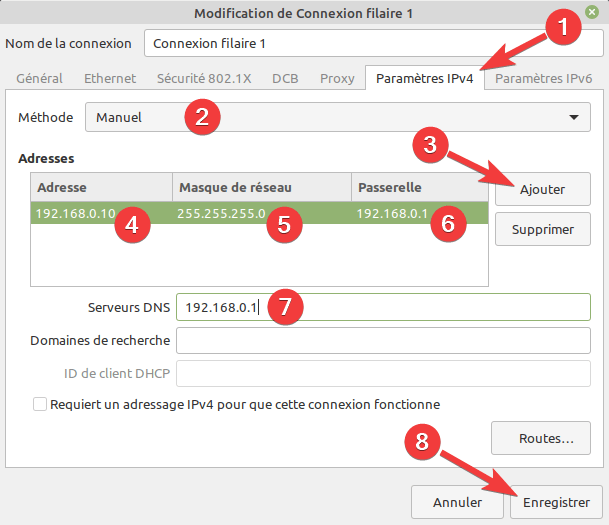This screenshot has height=525, width=609.
Task: Click the Adresse column header
Action: pyautogui.click(x=101, y=188)
